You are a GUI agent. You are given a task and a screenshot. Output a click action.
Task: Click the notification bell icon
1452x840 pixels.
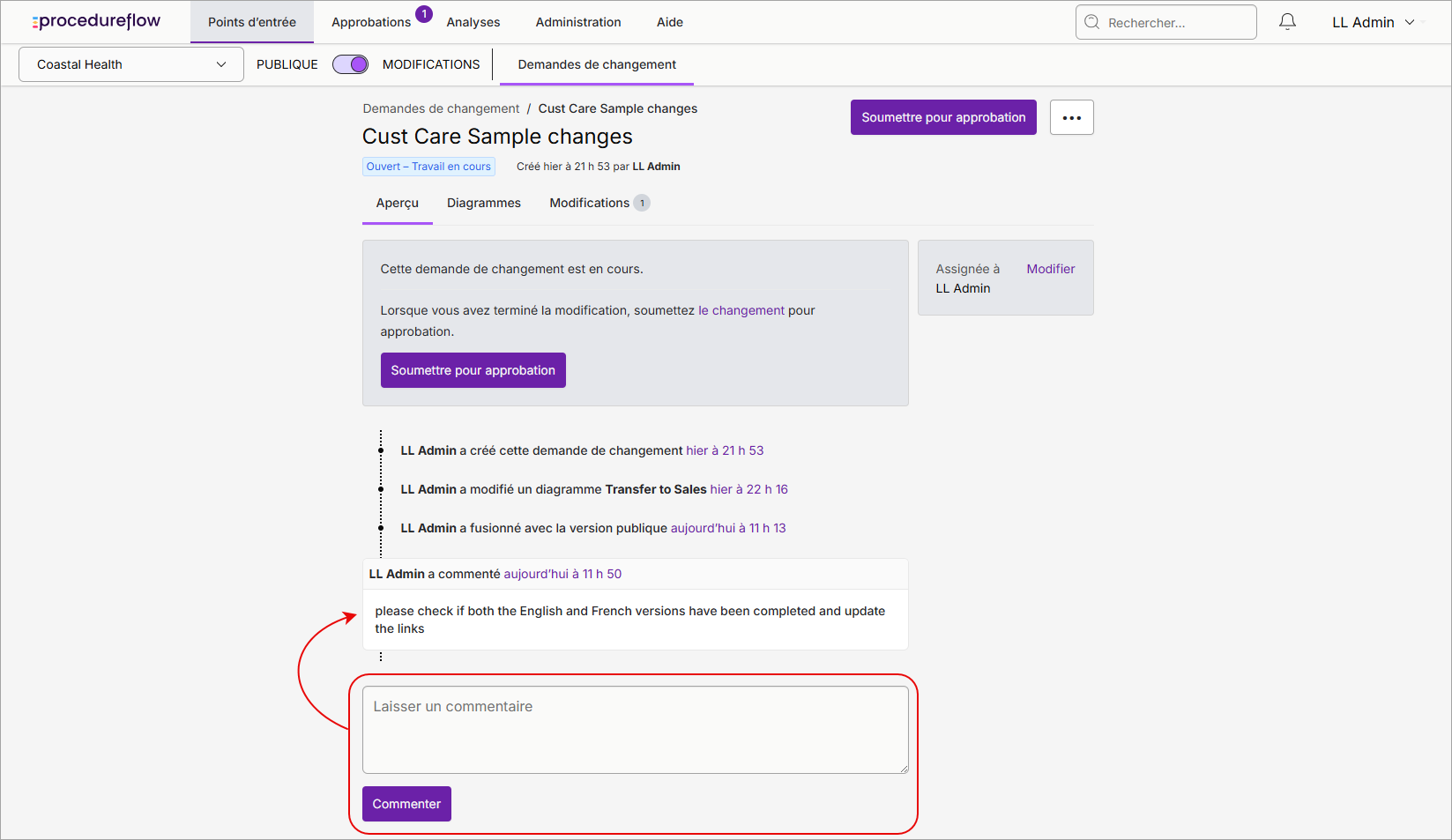[x=1287, y=22]
